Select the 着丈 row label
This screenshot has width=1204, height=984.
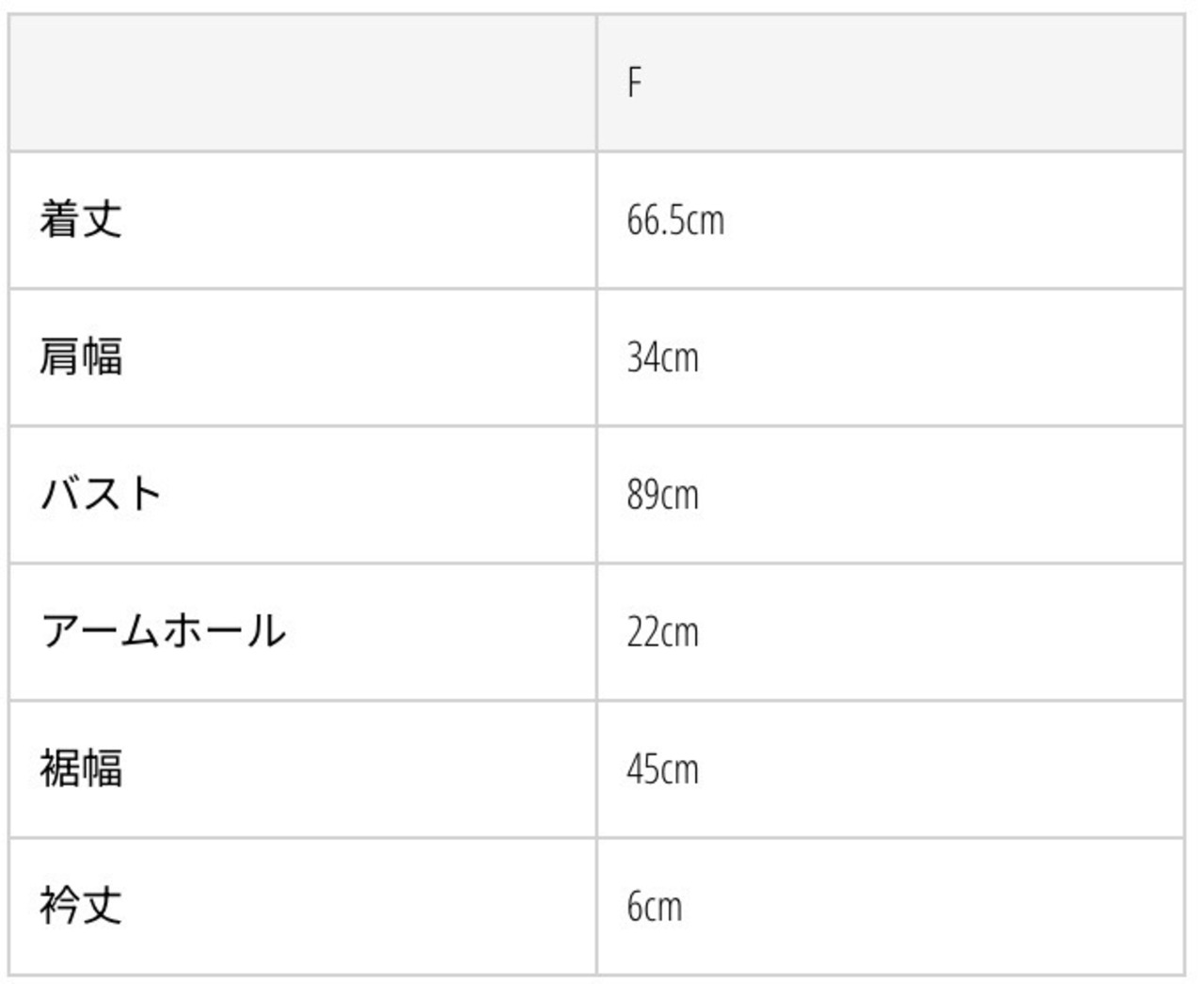(x=81, y=220)
